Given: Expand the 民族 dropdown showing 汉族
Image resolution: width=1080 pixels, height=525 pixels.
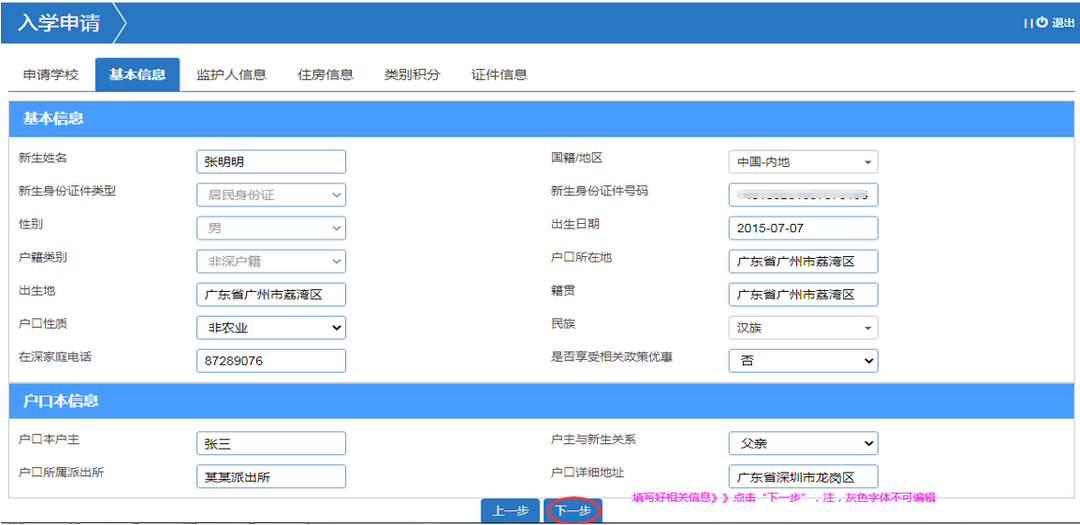Looking at the screenshot, I should pyautogui.click(x=803, y=328).
